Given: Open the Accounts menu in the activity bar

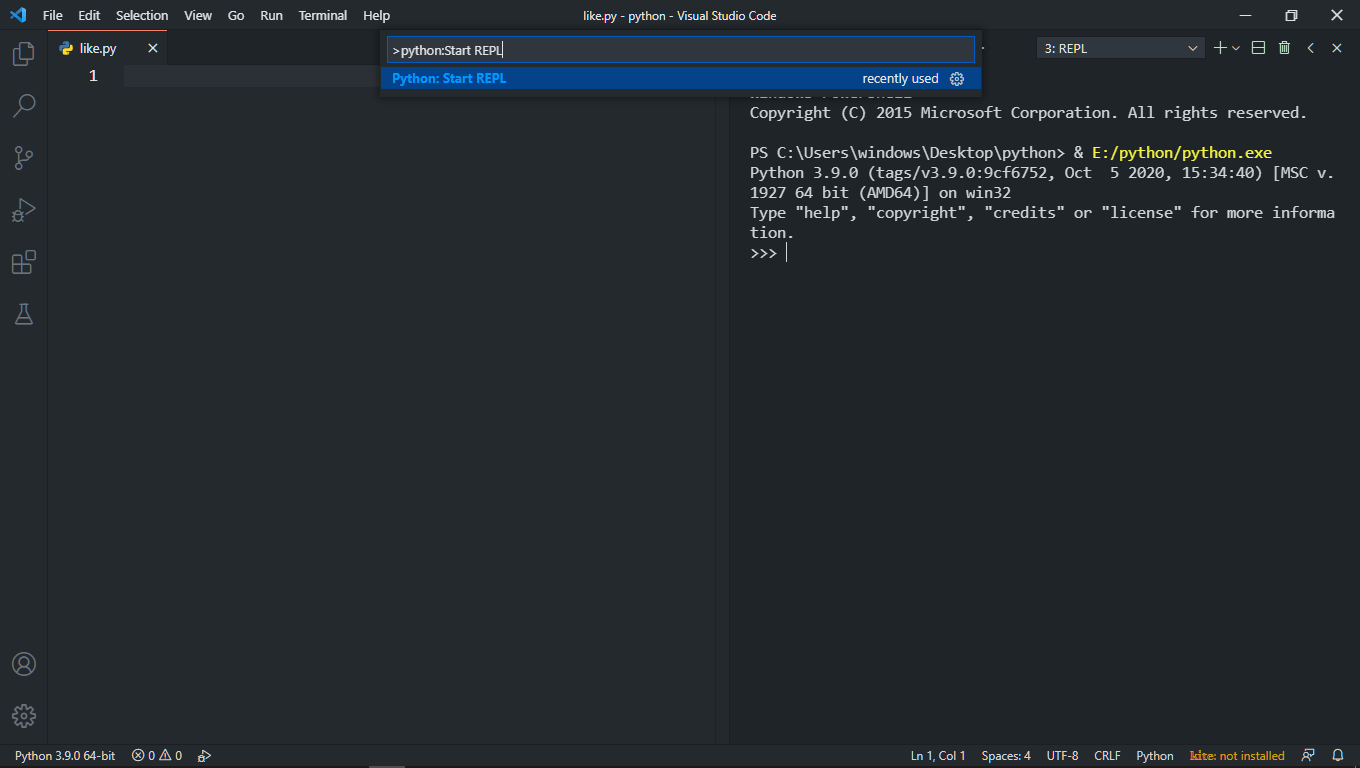Looking at the screenshot, I should (24, 664).
